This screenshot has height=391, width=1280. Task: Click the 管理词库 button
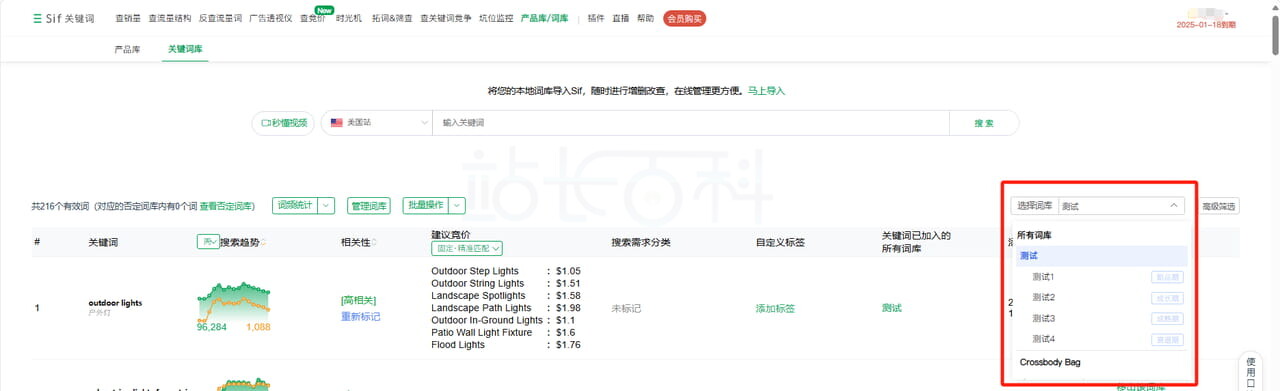(369, 205)
